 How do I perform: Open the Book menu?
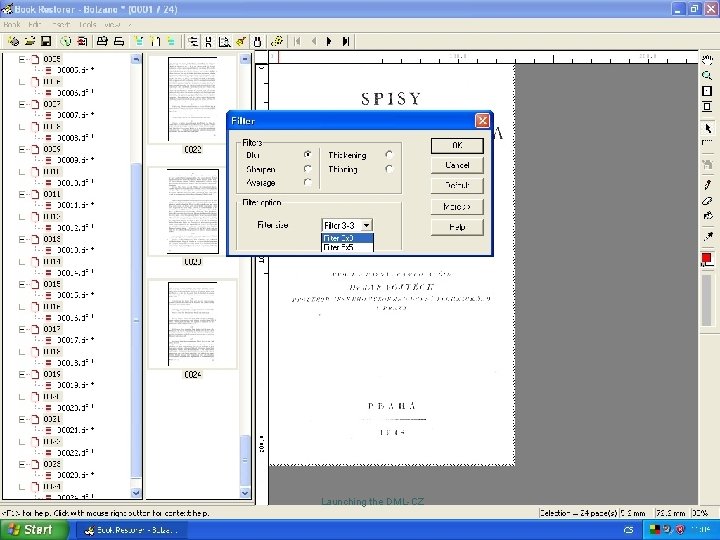click(12, 25)
